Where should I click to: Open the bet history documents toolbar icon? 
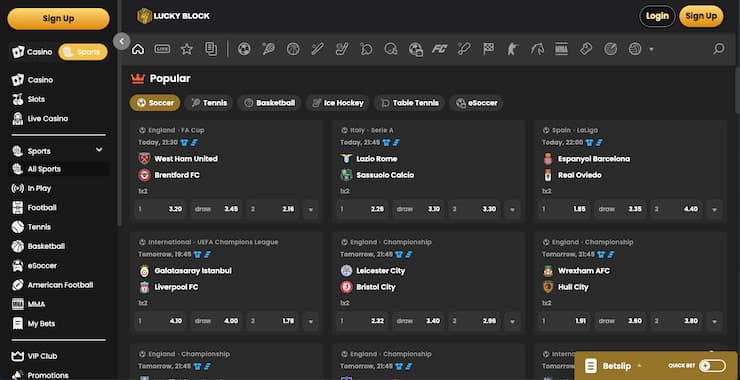[x=211, y=49]
